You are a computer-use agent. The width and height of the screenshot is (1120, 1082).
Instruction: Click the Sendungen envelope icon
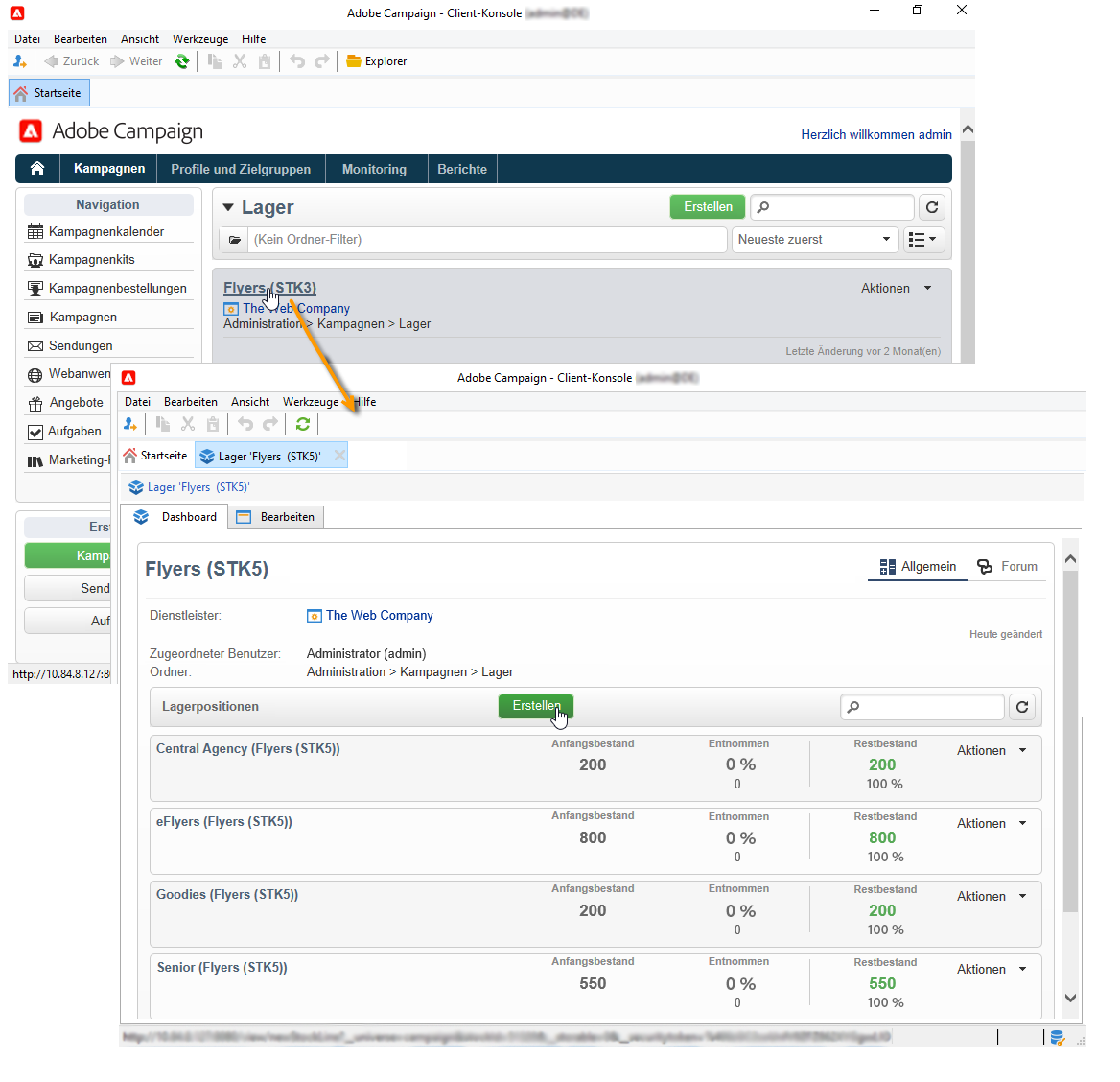point(35,346)
